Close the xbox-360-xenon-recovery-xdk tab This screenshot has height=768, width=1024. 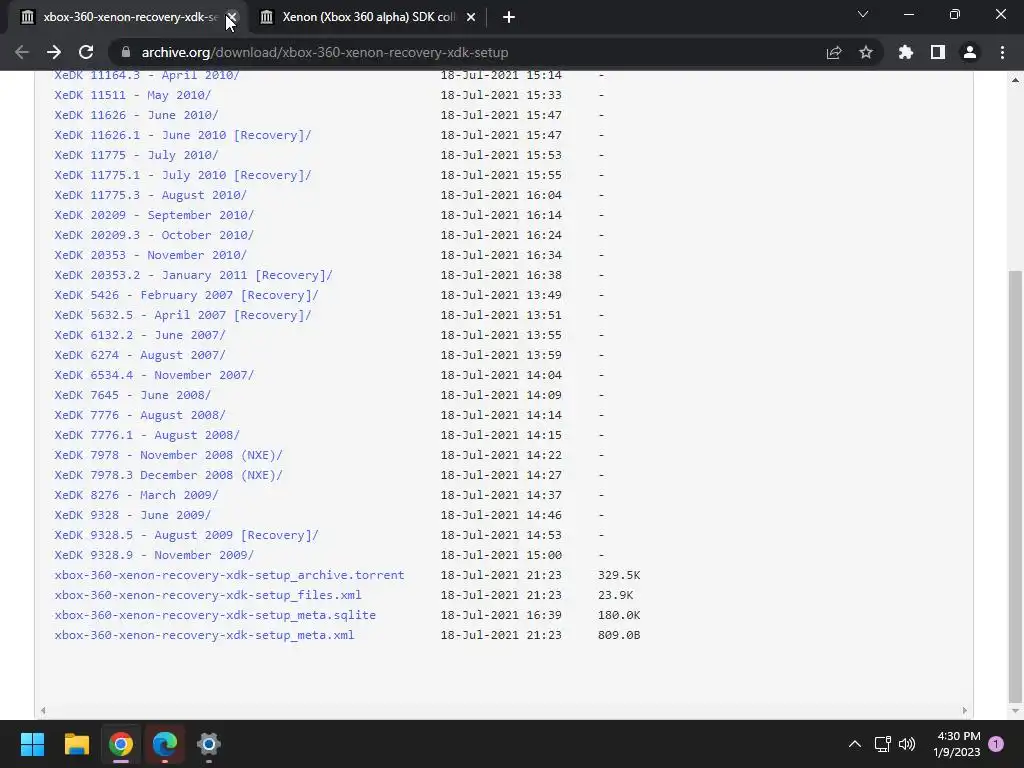click(232, 17)
